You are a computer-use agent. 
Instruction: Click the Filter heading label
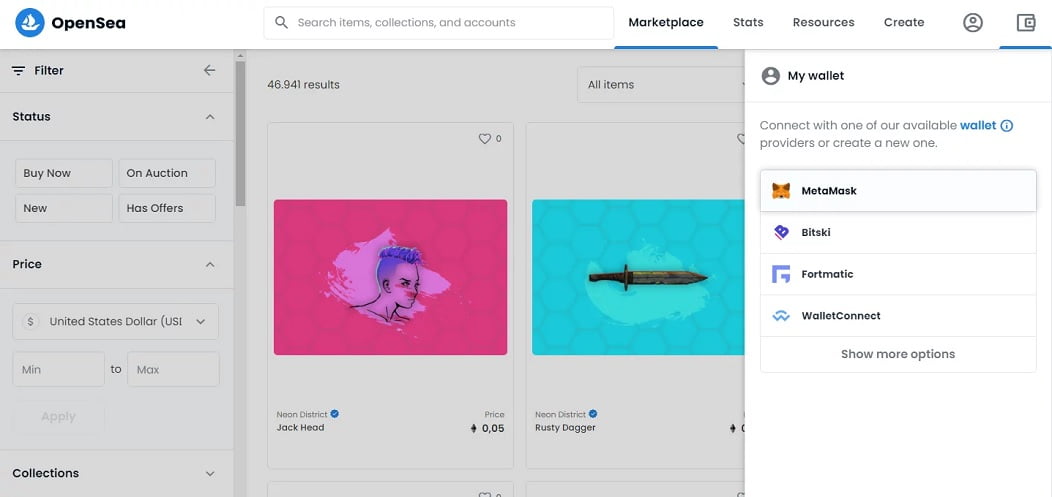pyautogui.click(x=49, y=70)
